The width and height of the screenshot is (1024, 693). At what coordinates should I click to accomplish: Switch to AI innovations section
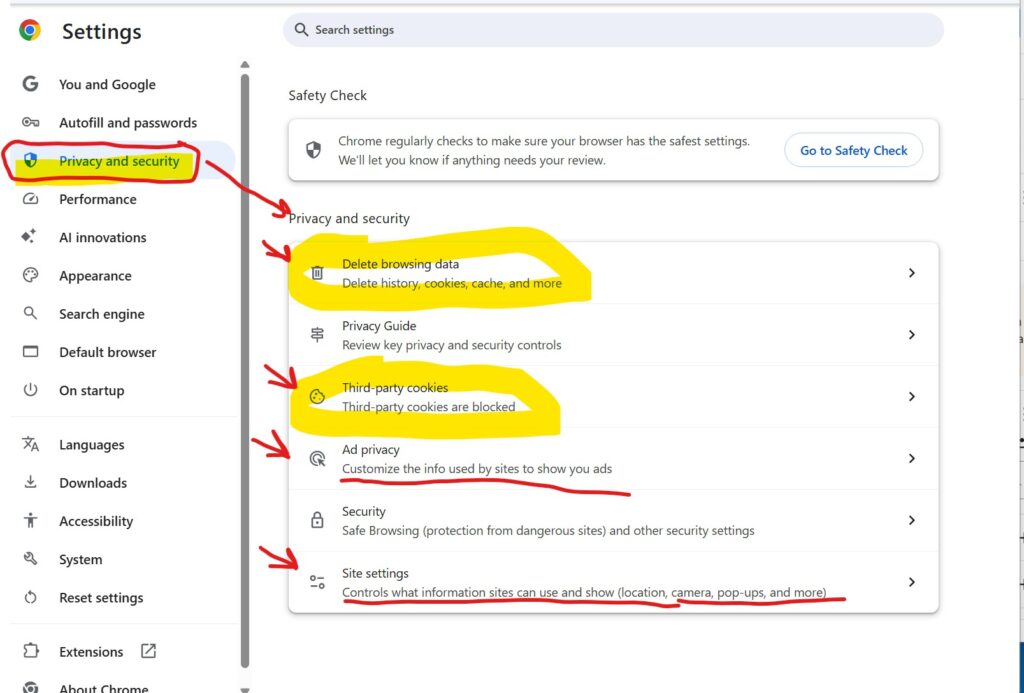pos(103,237)
